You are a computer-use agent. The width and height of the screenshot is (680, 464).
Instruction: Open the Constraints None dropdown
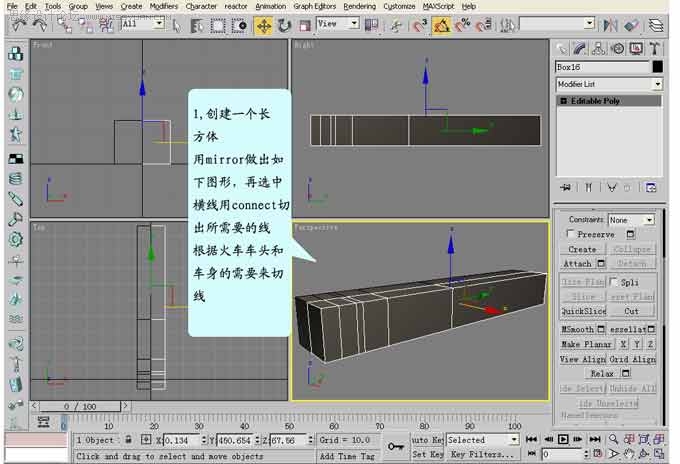pyautogui.click(x=631, y=220)
